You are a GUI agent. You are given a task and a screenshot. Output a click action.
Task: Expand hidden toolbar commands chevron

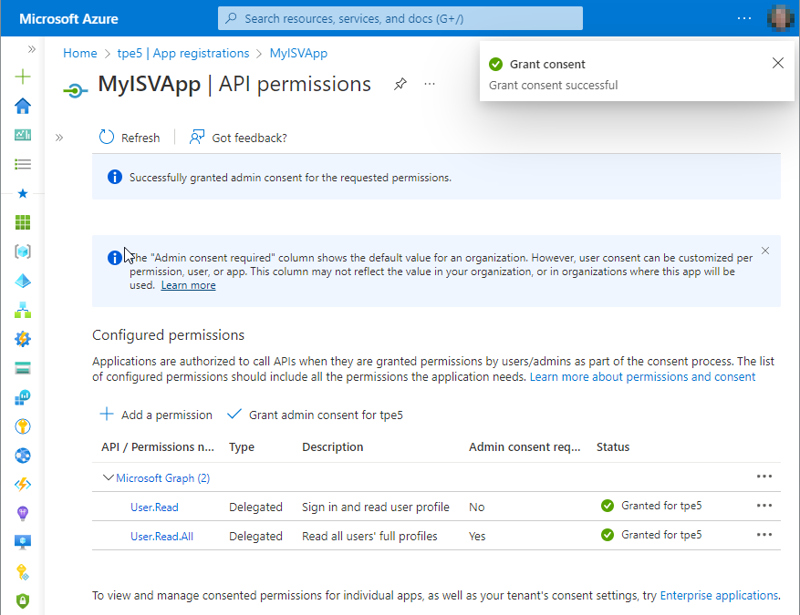coord(60,138)
